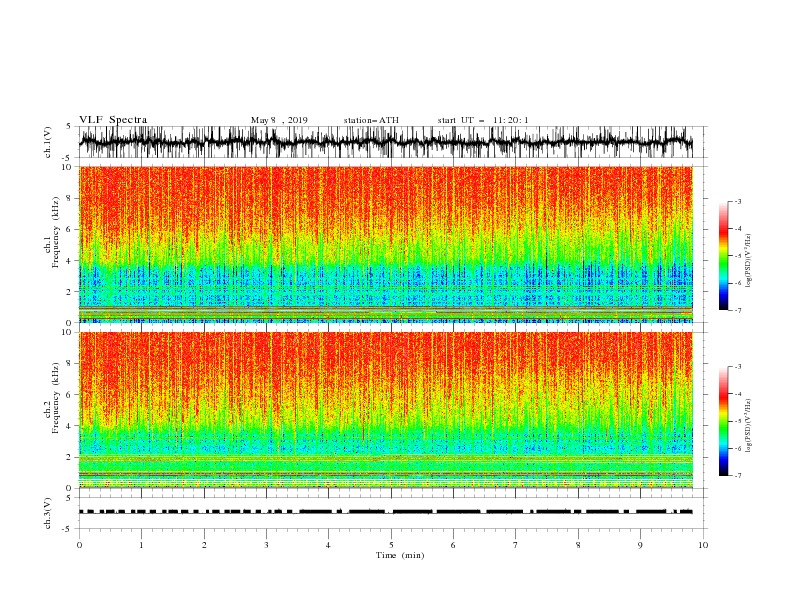This screenshot has width=792, height=612.
Task: Click the "VLF Spectra" title text
Action: (x=113, y=120)
